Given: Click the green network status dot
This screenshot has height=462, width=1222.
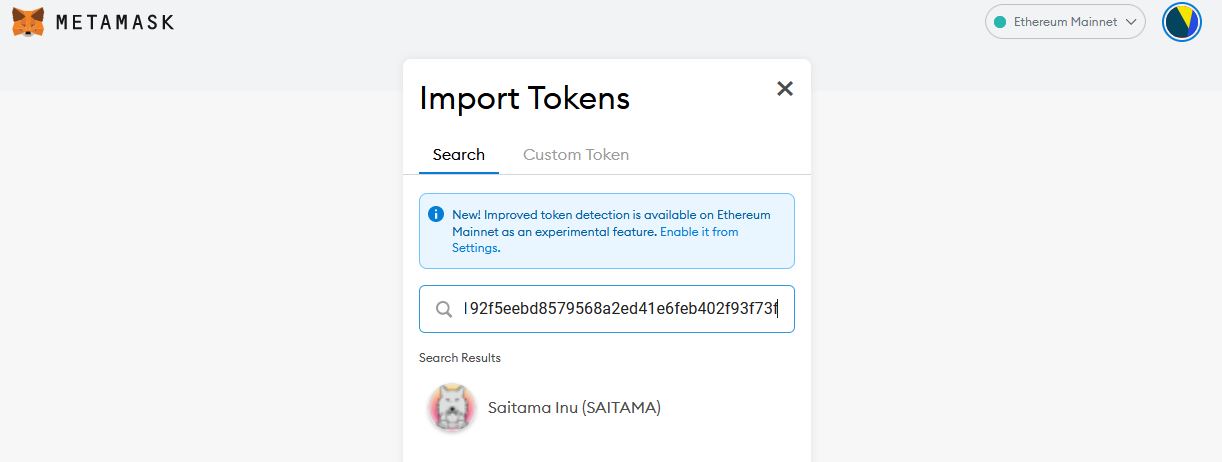Looking at the screenshot, I should (x=999, y=22).
